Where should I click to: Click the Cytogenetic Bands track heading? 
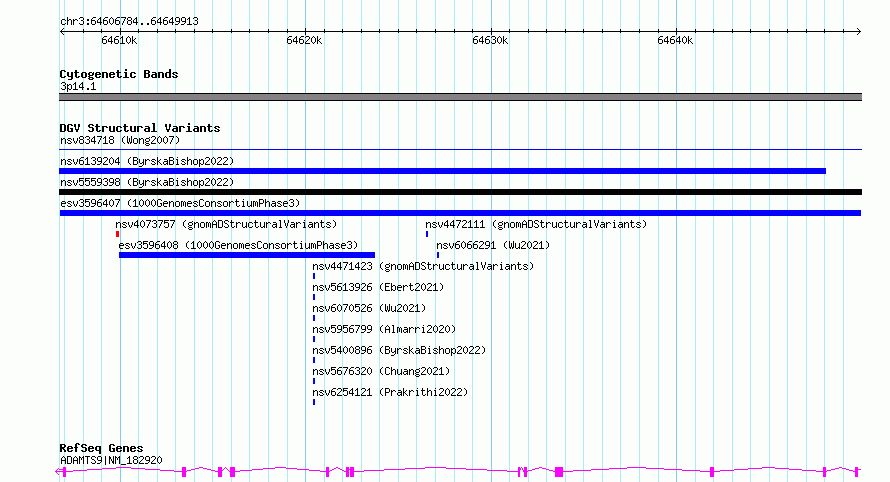[x=119, y=74]
